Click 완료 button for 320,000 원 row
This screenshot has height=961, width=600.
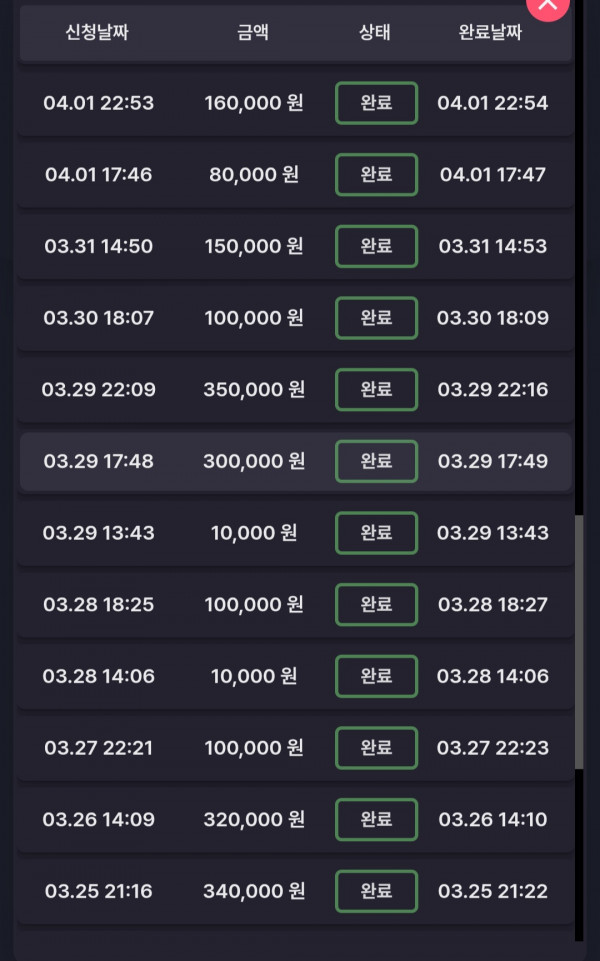pos(376,820)
